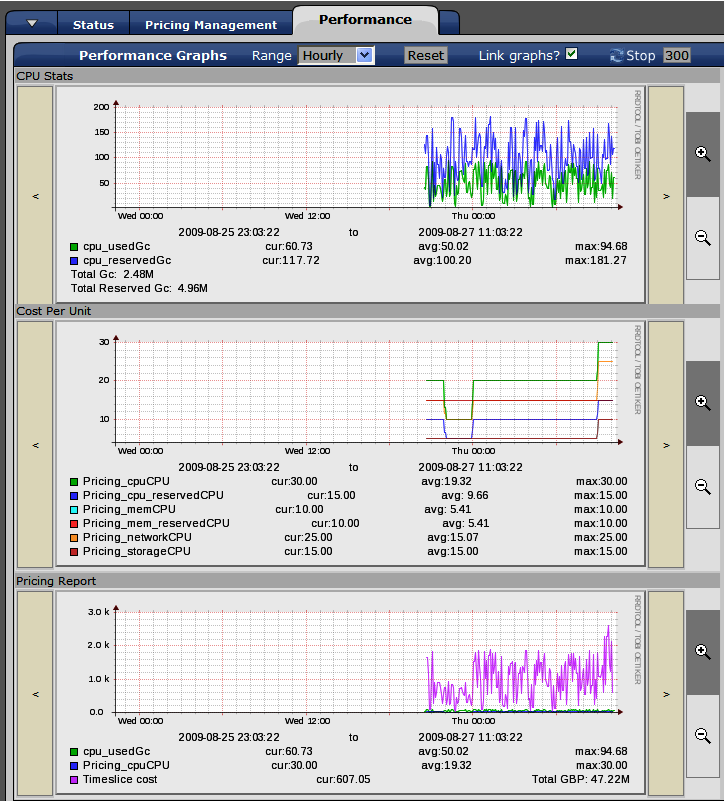Zoom in on the CPU Stats graph
The height and width of the screenshot is (801, 725).
(702, 153)
